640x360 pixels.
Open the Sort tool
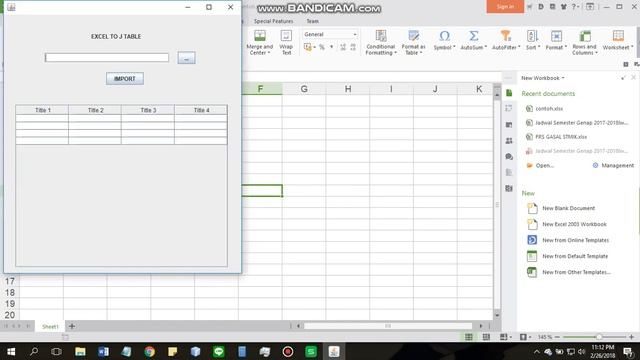[x=532, y=36]
